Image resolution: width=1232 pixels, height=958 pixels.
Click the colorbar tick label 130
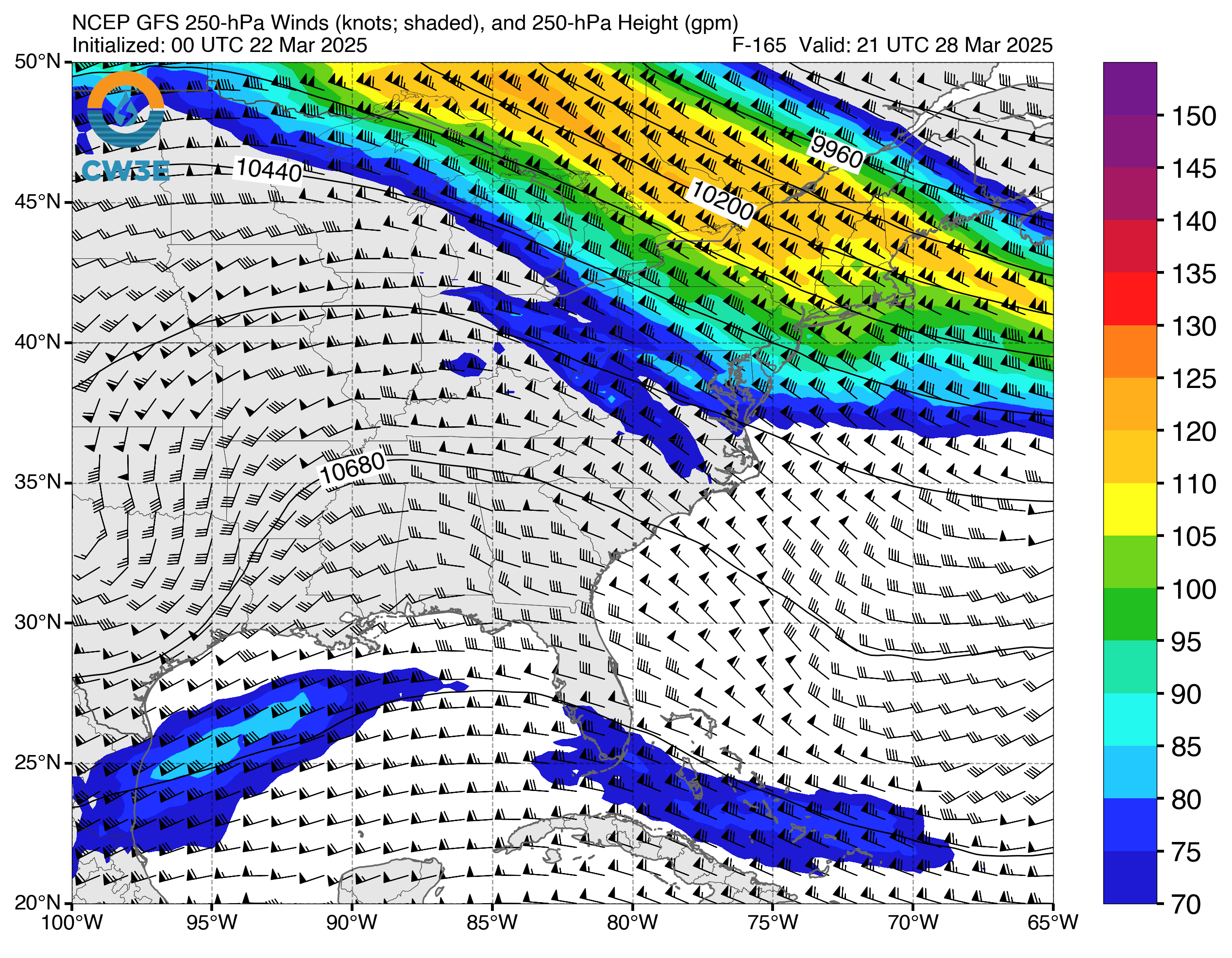(1194, 326)
